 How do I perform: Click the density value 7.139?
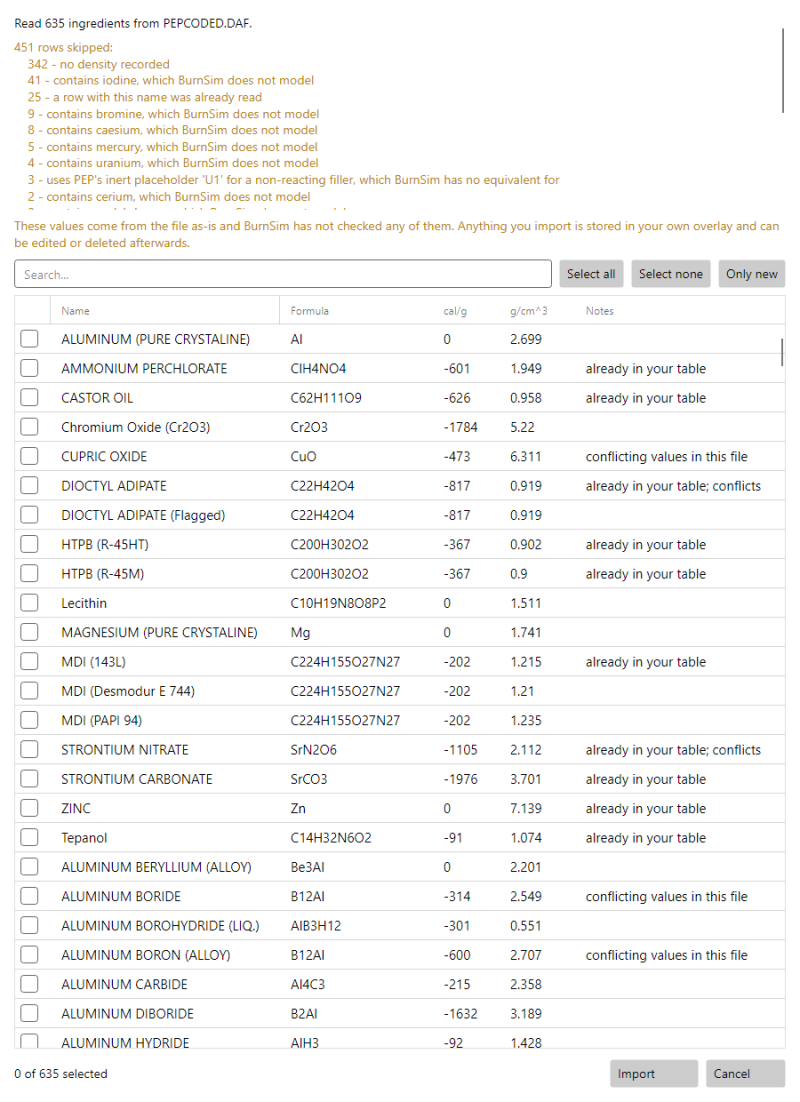(526, 808)
